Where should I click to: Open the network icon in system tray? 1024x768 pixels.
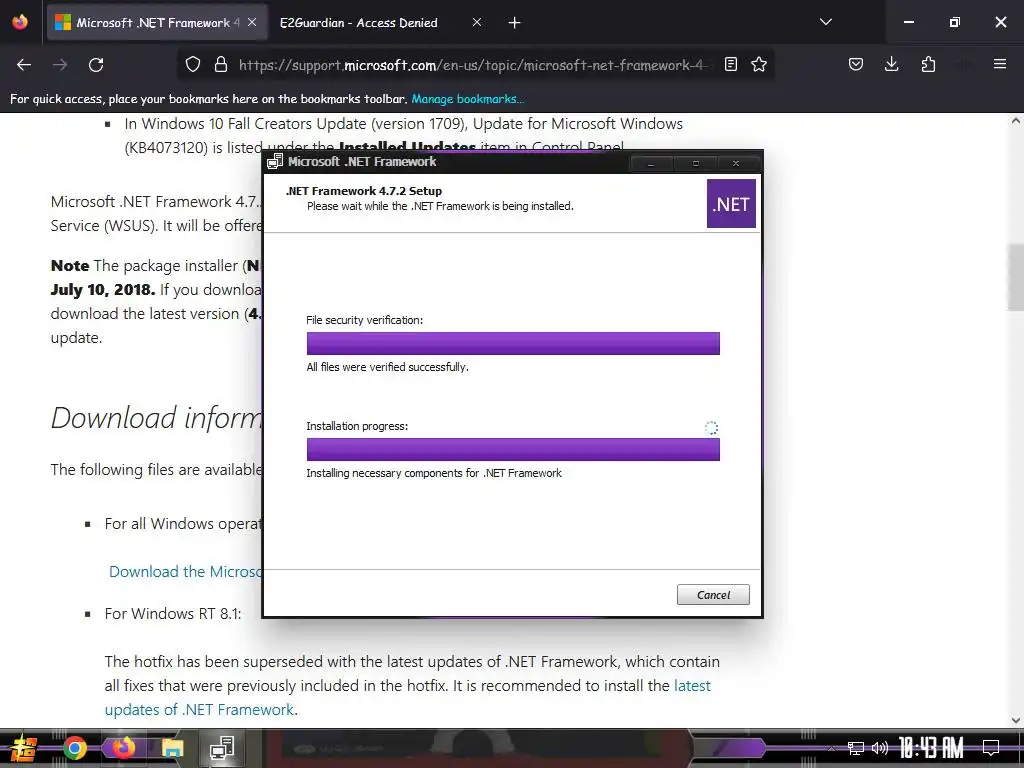(x=856, y=748)
